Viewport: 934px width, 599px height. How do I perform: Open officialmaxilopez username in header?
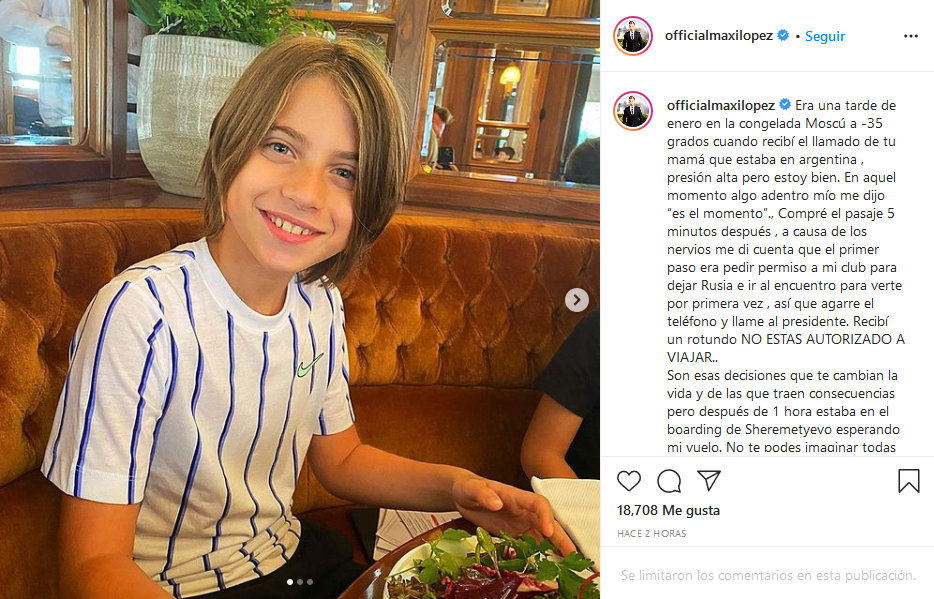pos(718,36)
